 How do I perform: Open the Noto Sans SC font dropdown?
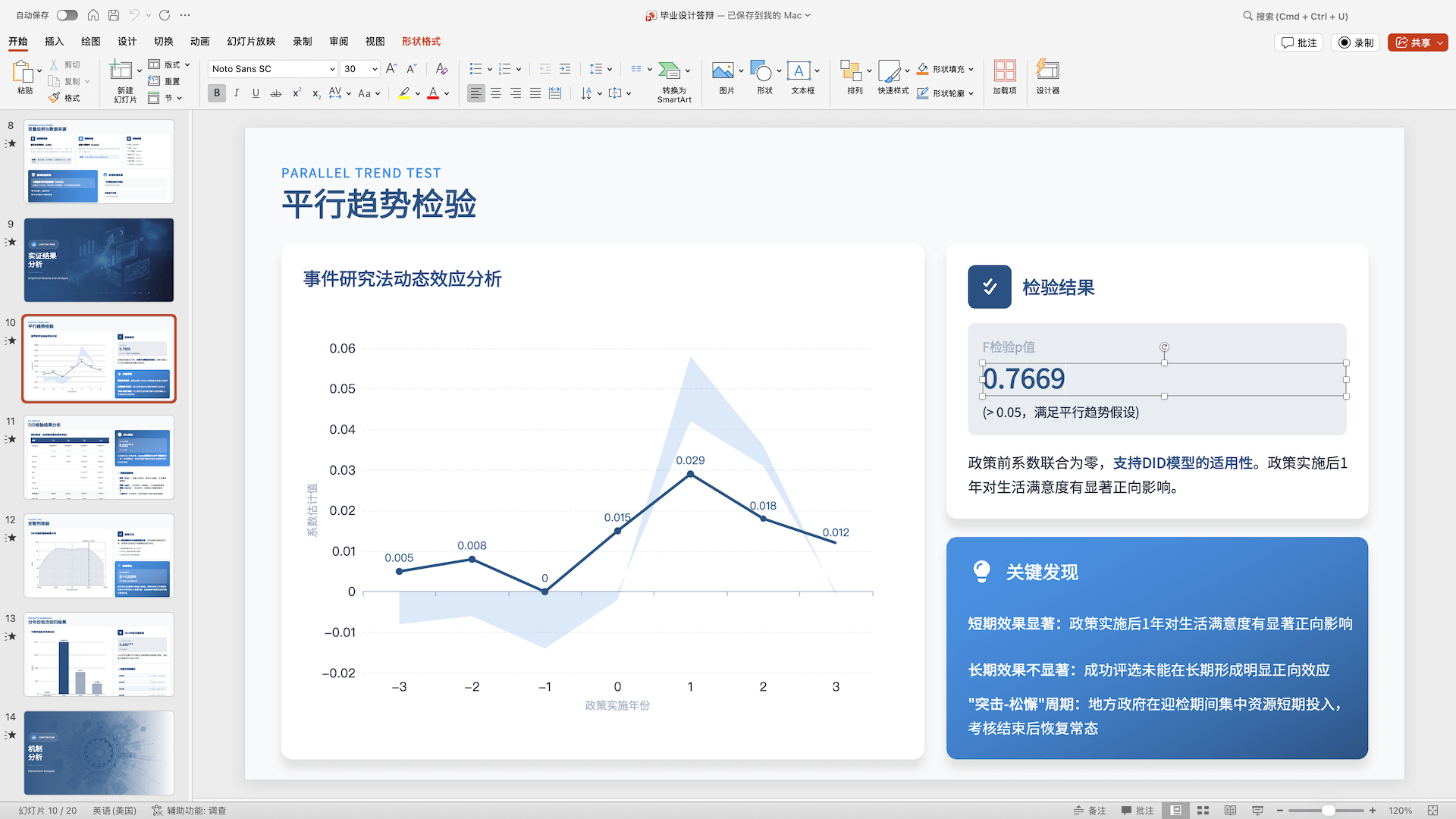332,68
